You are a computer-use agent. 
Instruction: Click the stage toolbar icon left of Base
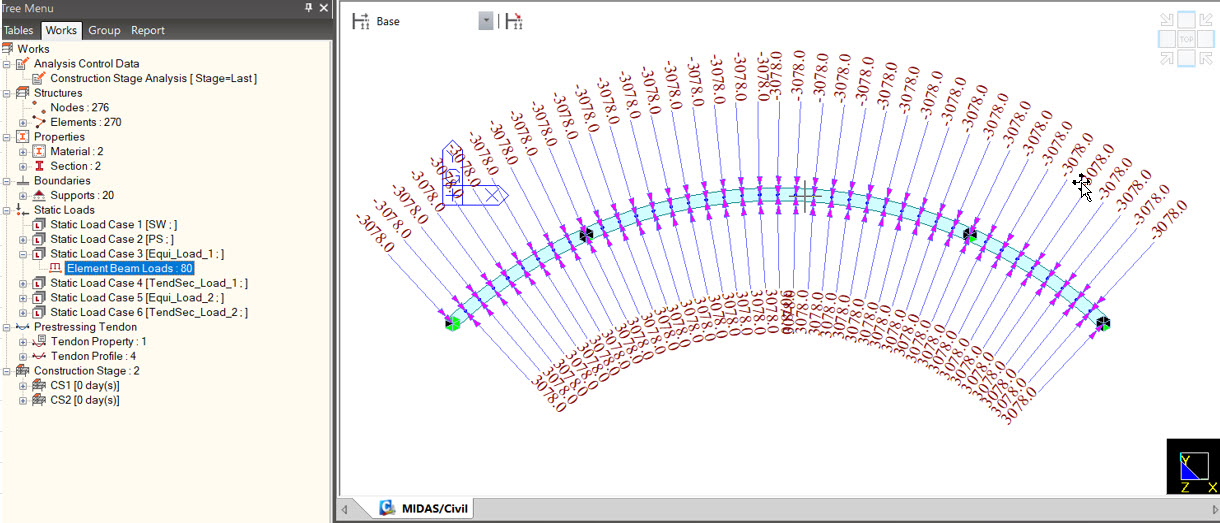coord(361,21)
